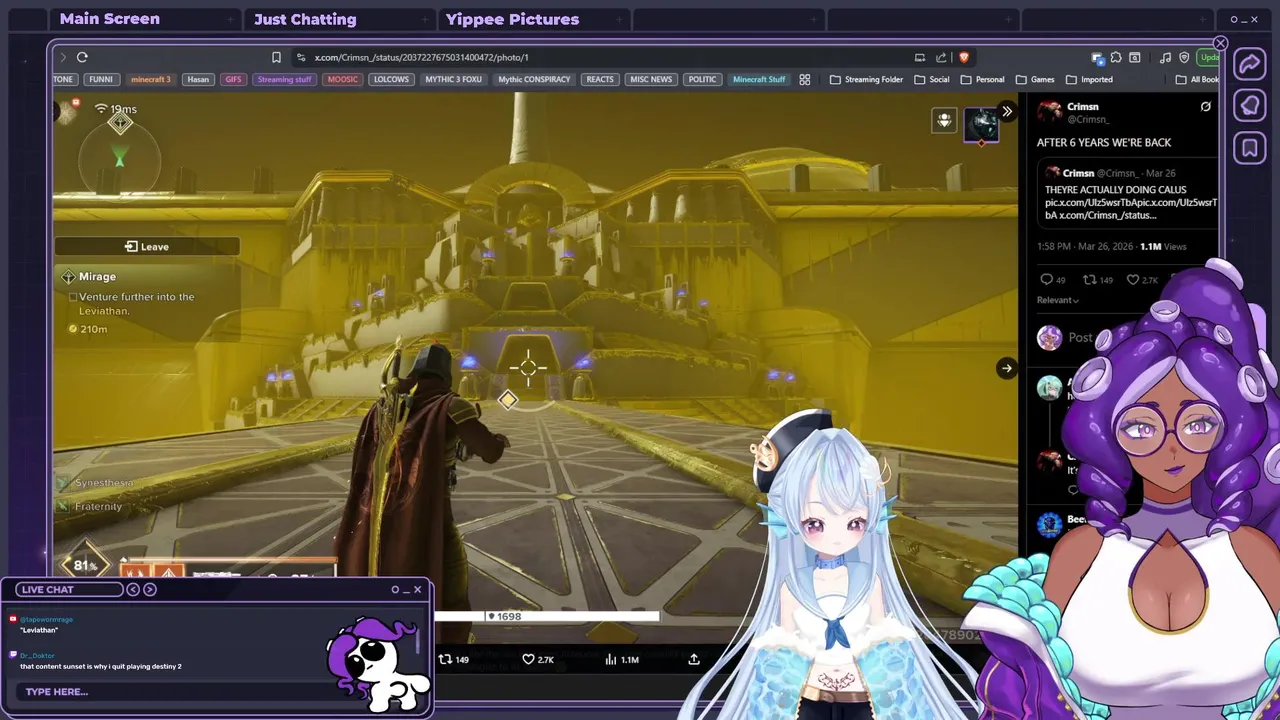
Task: Click Live Chat next arrow button
Action: point(150,590)
